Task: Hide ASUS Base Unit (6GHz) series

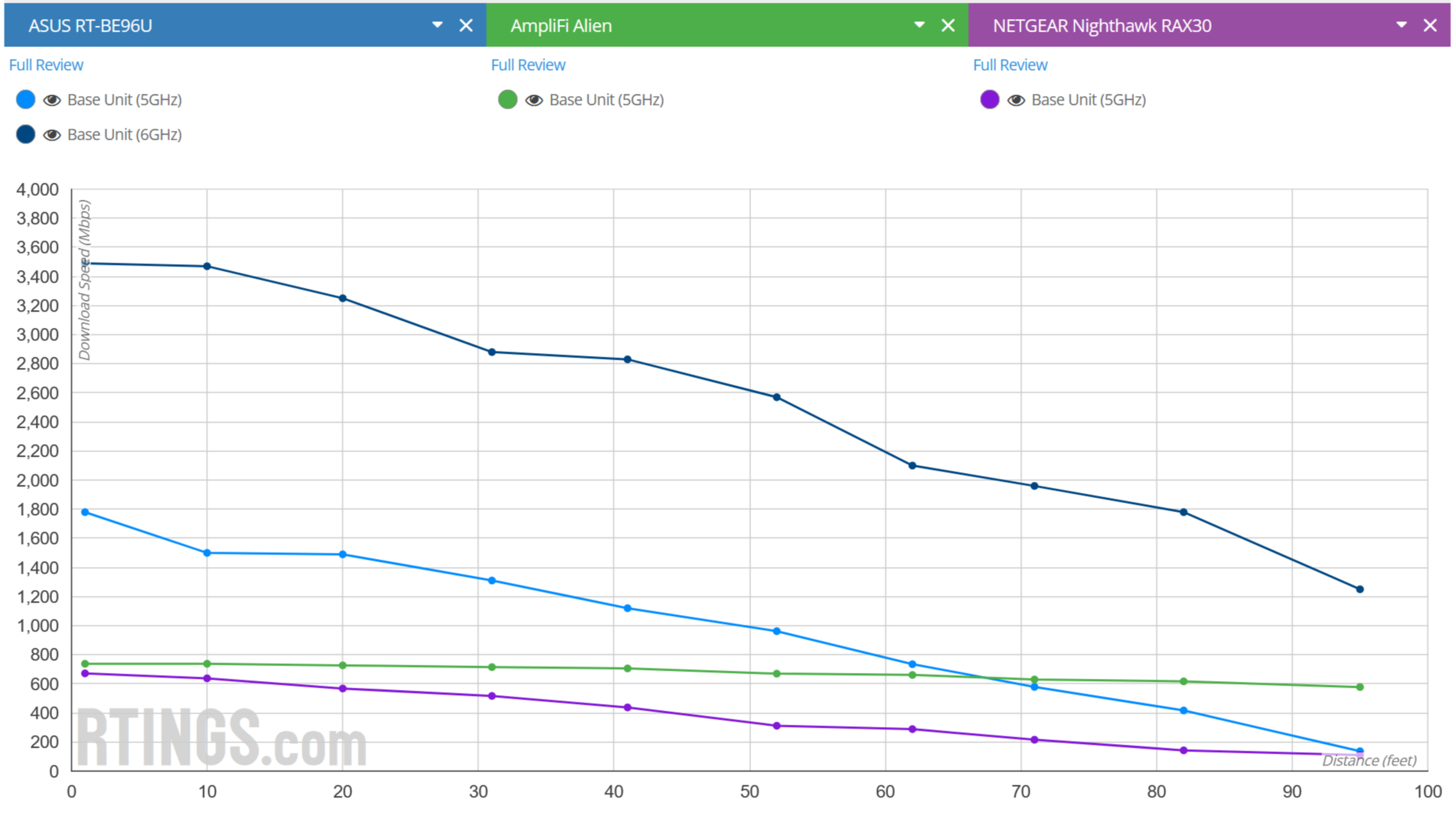Action: pyautogui.click(x=52, y=135)
